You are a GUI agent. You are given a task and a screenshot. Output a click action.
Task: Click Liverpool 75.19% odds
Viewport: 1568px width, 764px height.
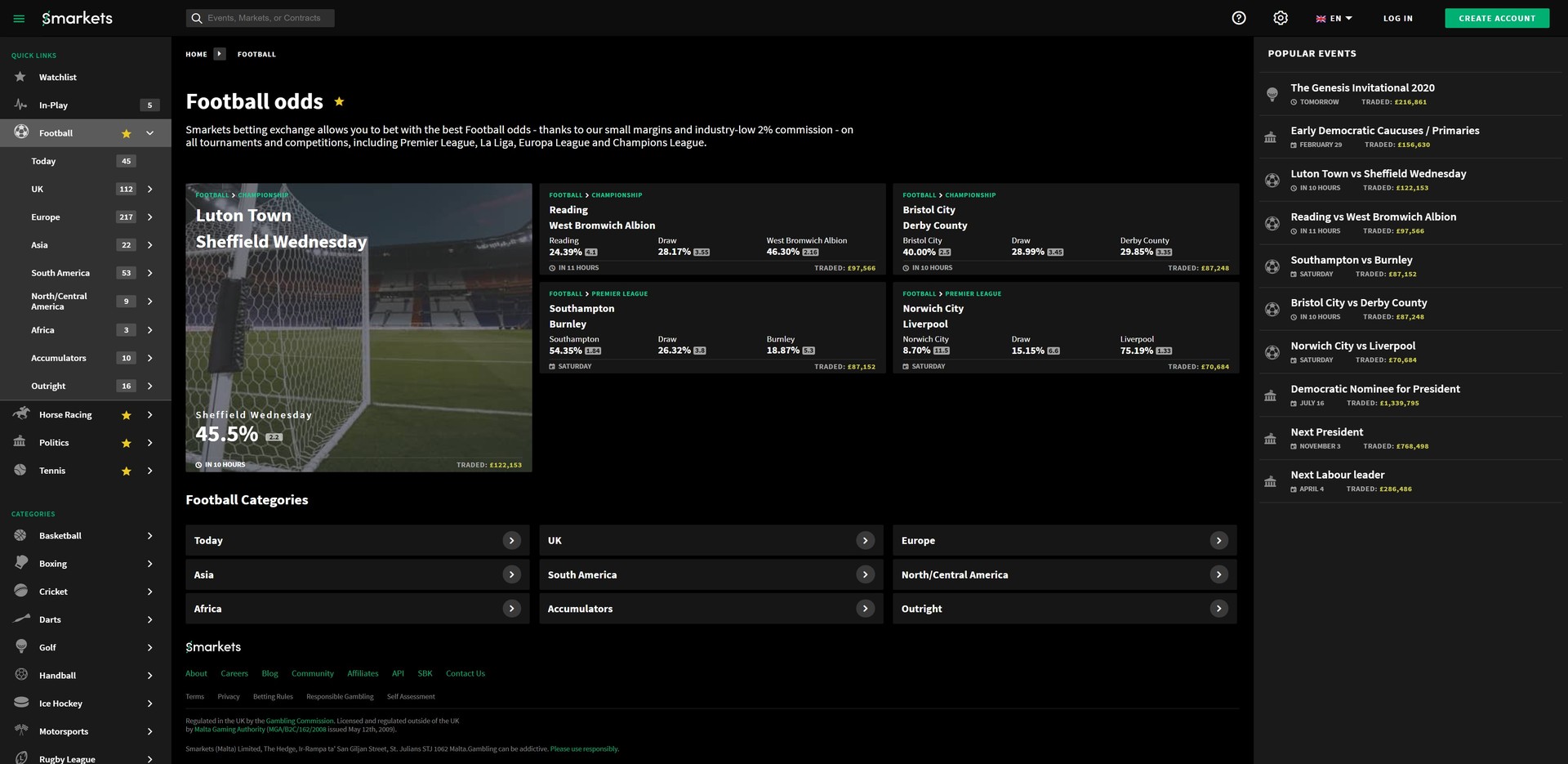(1146, 351)
